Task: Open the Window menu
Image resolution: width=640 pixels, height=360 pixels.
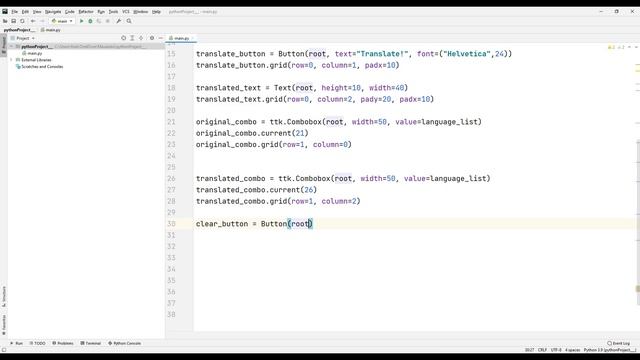Action: tap(140, 12)
